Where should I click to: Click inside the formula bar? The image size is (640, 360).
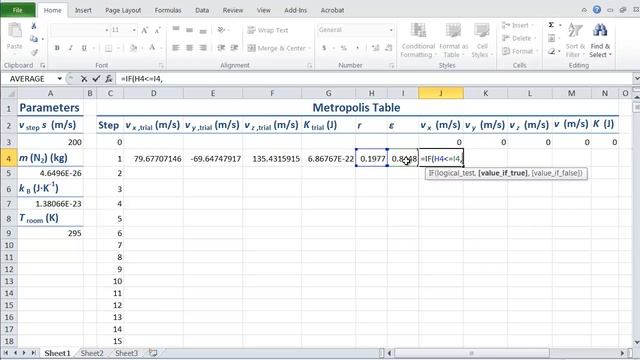(375, 79)
